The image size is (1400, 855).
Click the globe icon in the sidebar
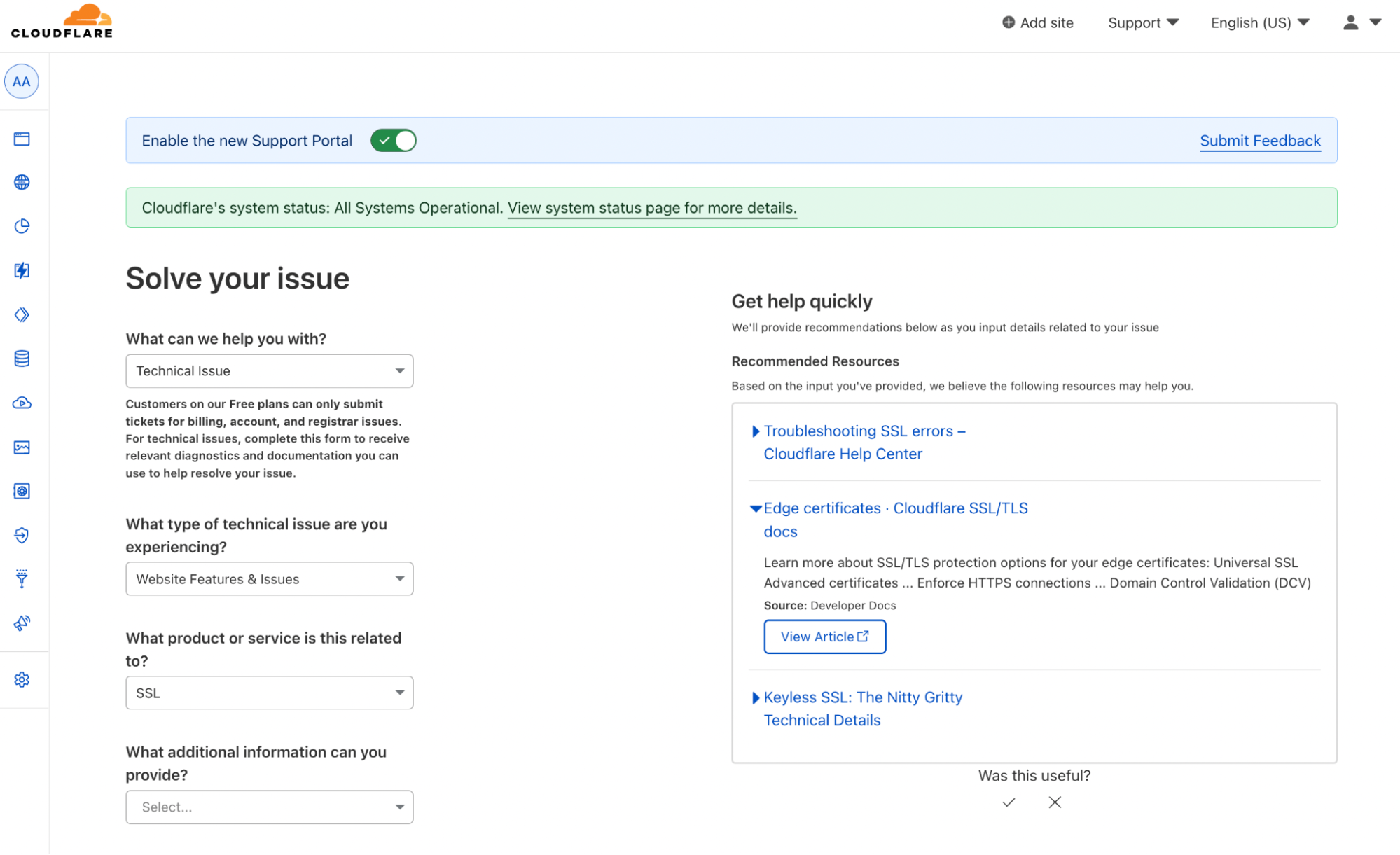tap(22, 182)
